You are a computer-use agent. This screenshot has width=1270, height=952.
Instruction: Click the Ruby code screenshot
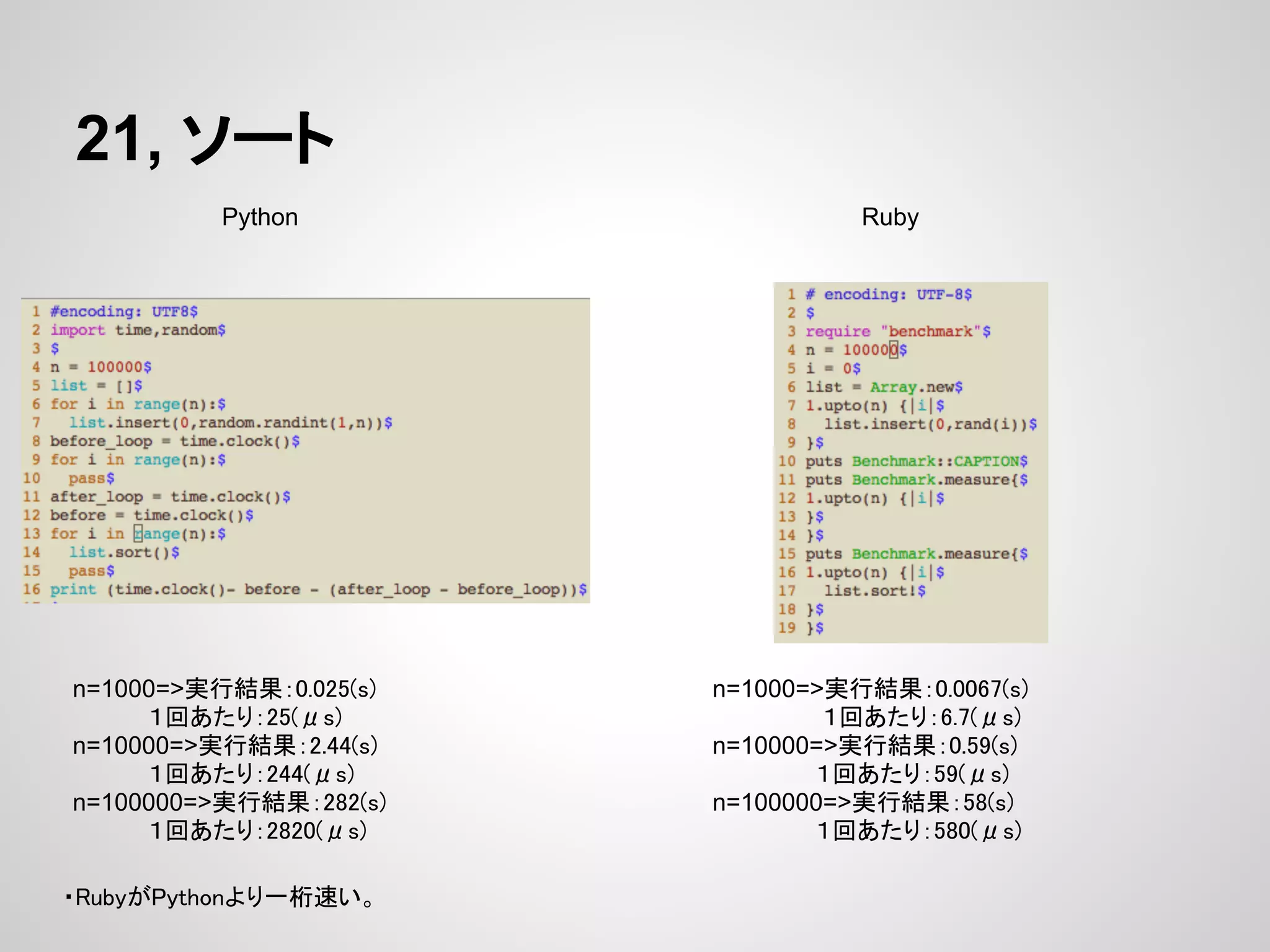pyautogui.click(x=910, y=462)
